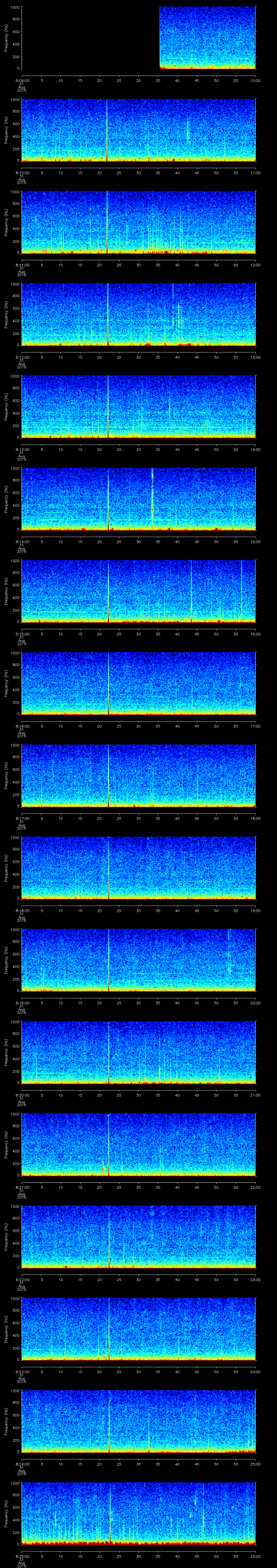This screenshot has height=1568, width=277.
Task: Select the 8:19:00 time axis label
Action: pyautogui.click(x=22, y=1003)
